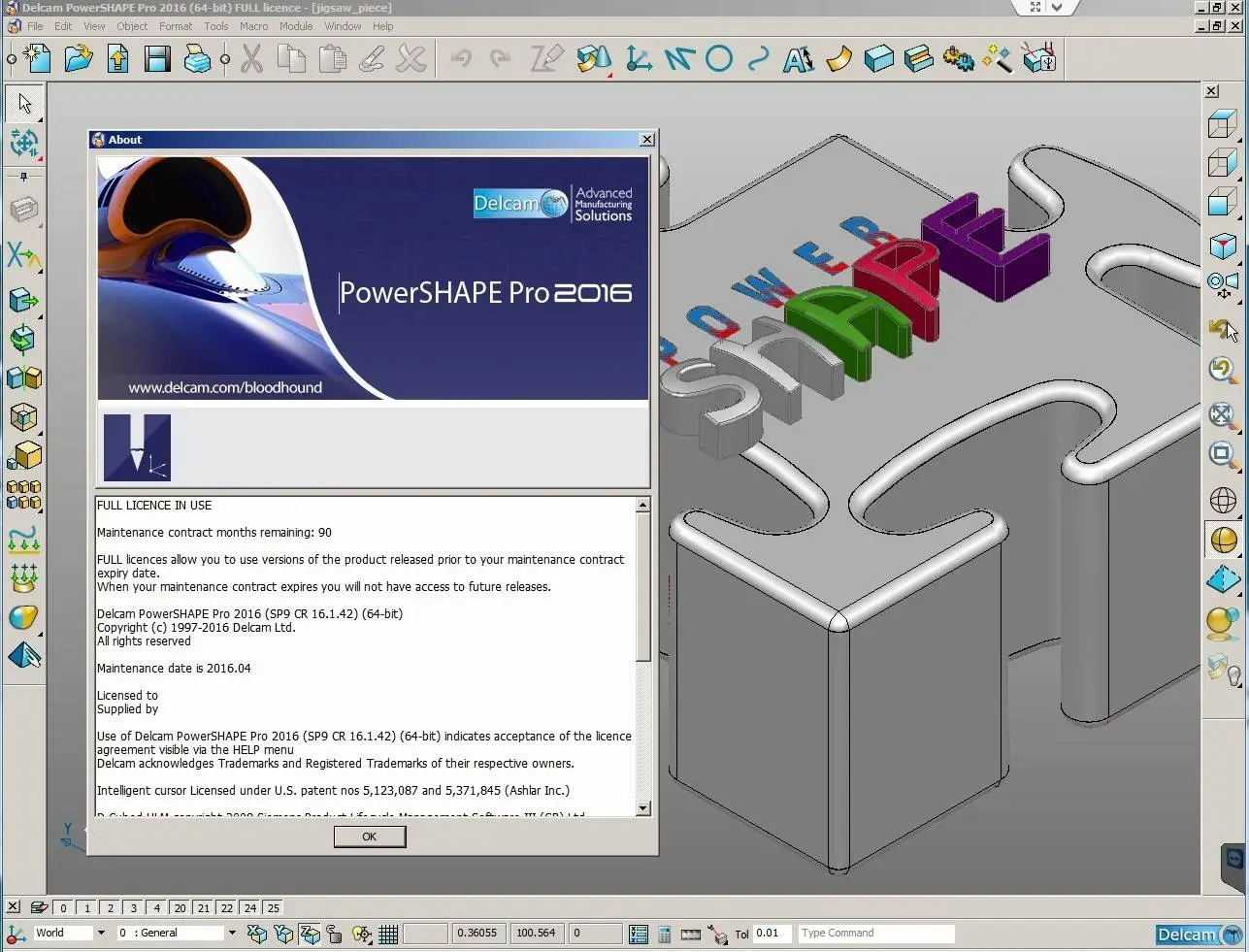Click the shaded gold sphere view icon
Screen dimensions: 1249x952
(x=1223, y=540)
